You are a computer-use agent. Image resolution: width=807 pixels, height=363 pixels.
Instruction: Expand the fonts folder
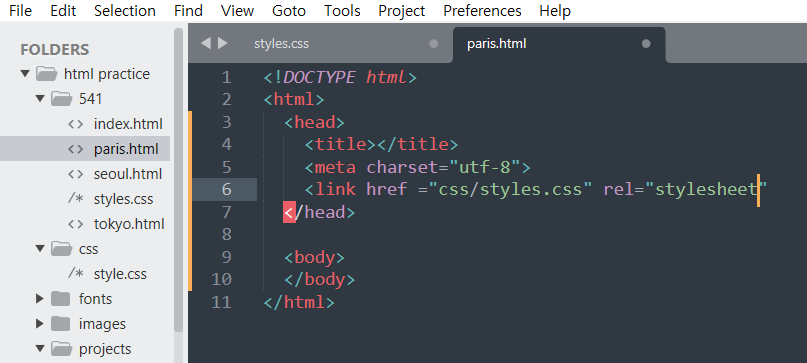pos(40,299)
